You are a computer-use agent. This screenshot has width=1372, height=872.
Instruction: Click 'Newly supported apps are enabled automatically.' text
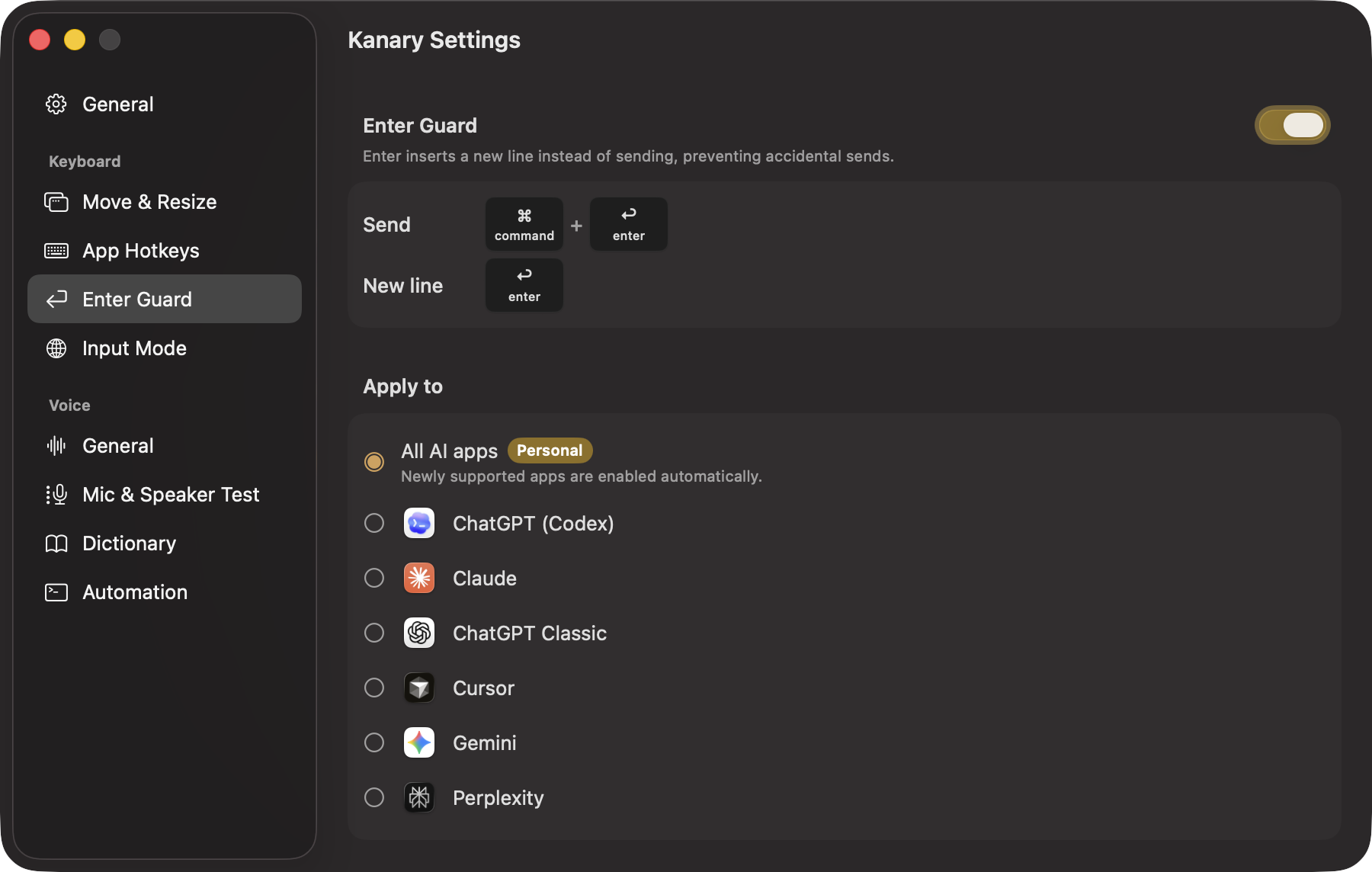(x=582, y=476)
